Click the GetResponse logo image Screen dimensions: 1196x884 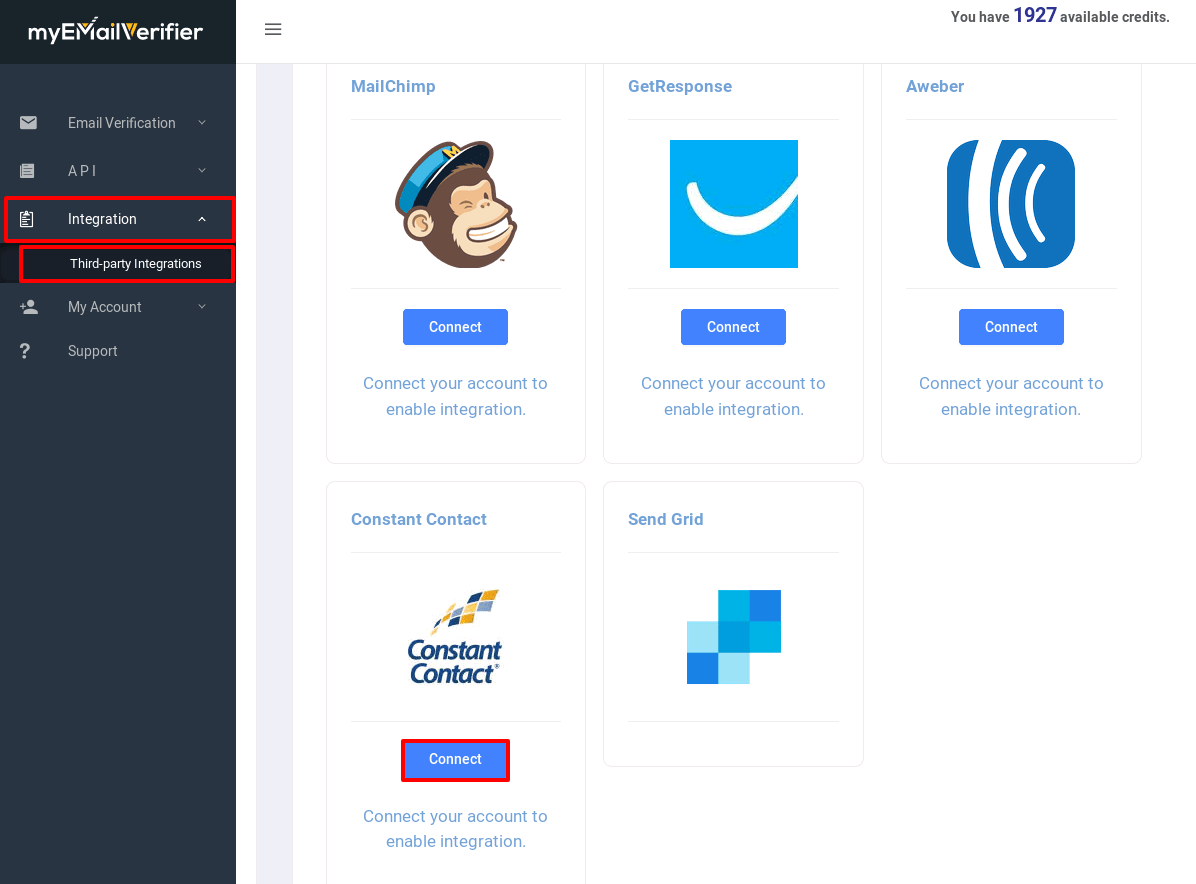(x=734, y=204)
